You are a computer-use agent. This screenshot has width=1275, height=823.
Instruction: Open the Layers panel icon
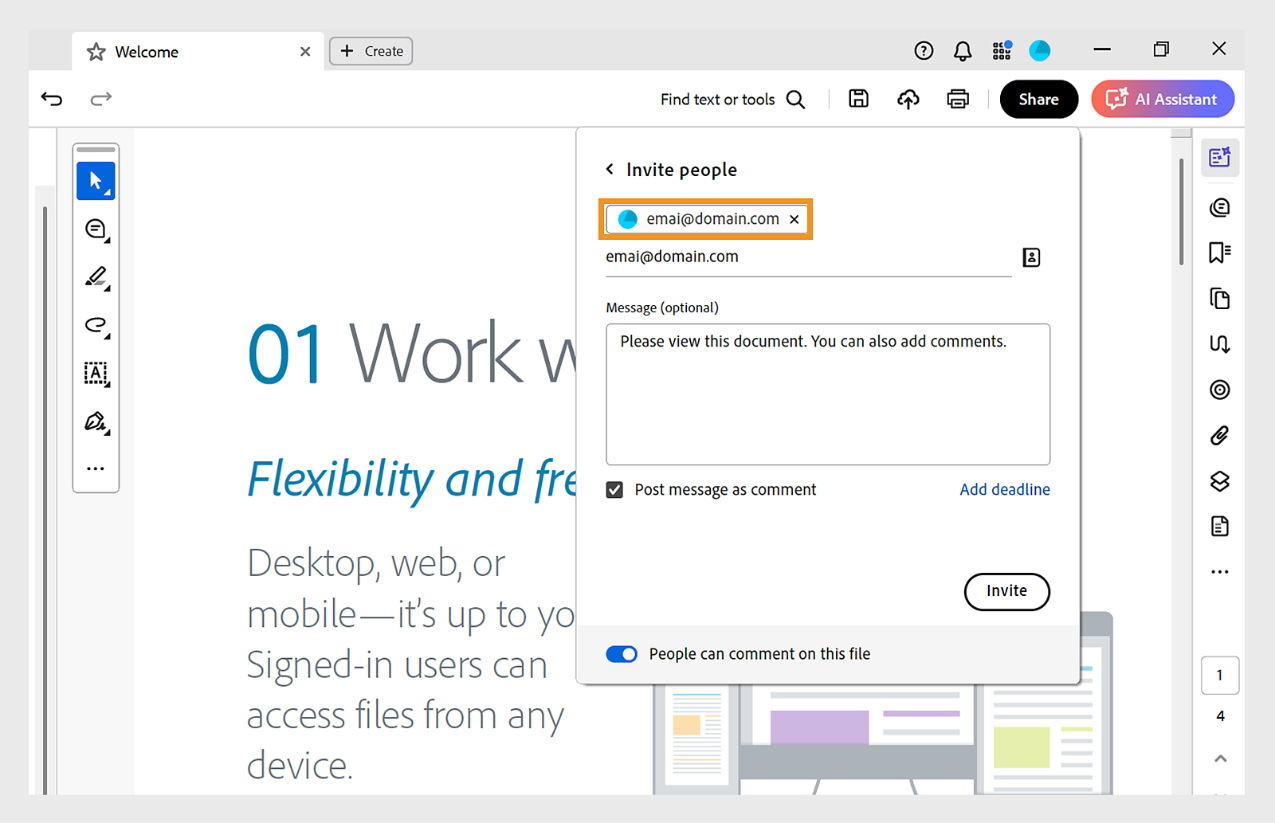click(1219, 481)
